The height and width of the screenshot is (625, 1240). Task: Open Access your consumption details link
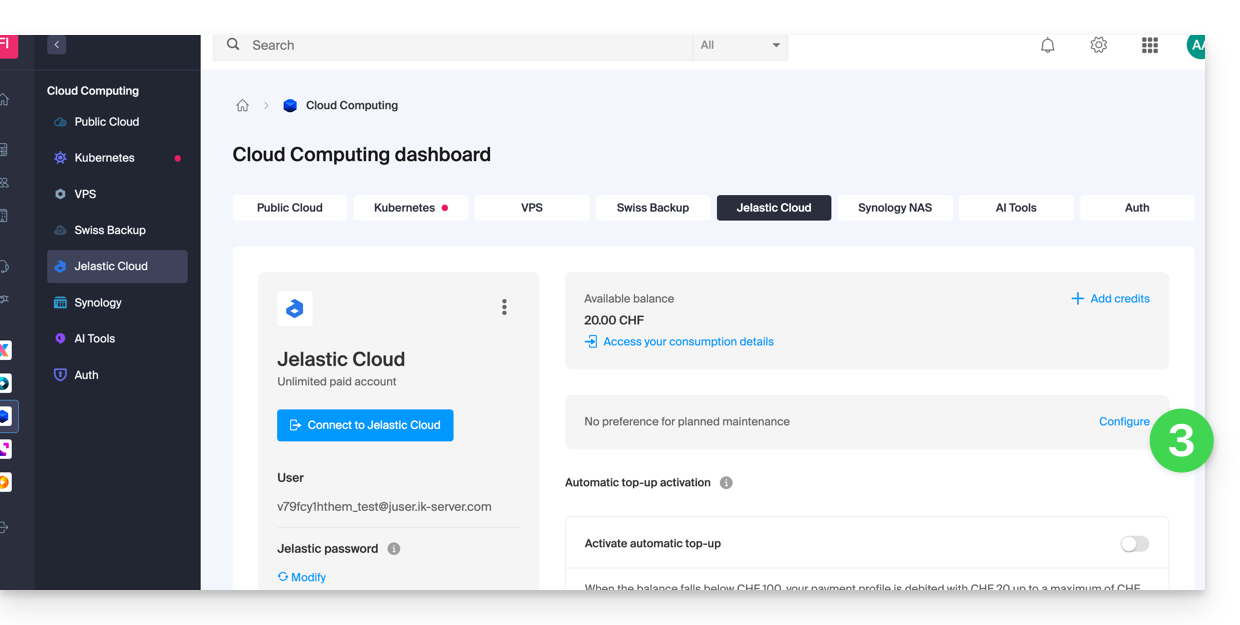(679, 342)
